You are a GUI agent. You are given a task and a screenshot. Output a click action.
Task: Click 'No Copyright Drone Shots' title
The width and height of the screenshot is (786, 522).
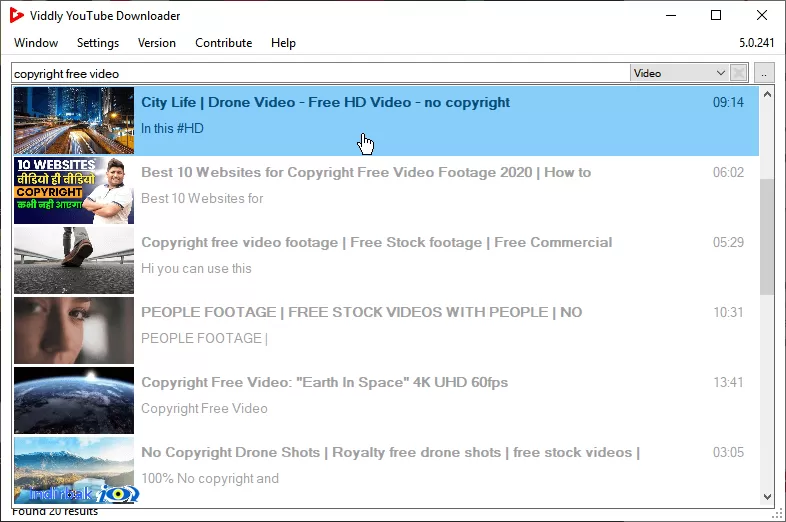[390, 452]
